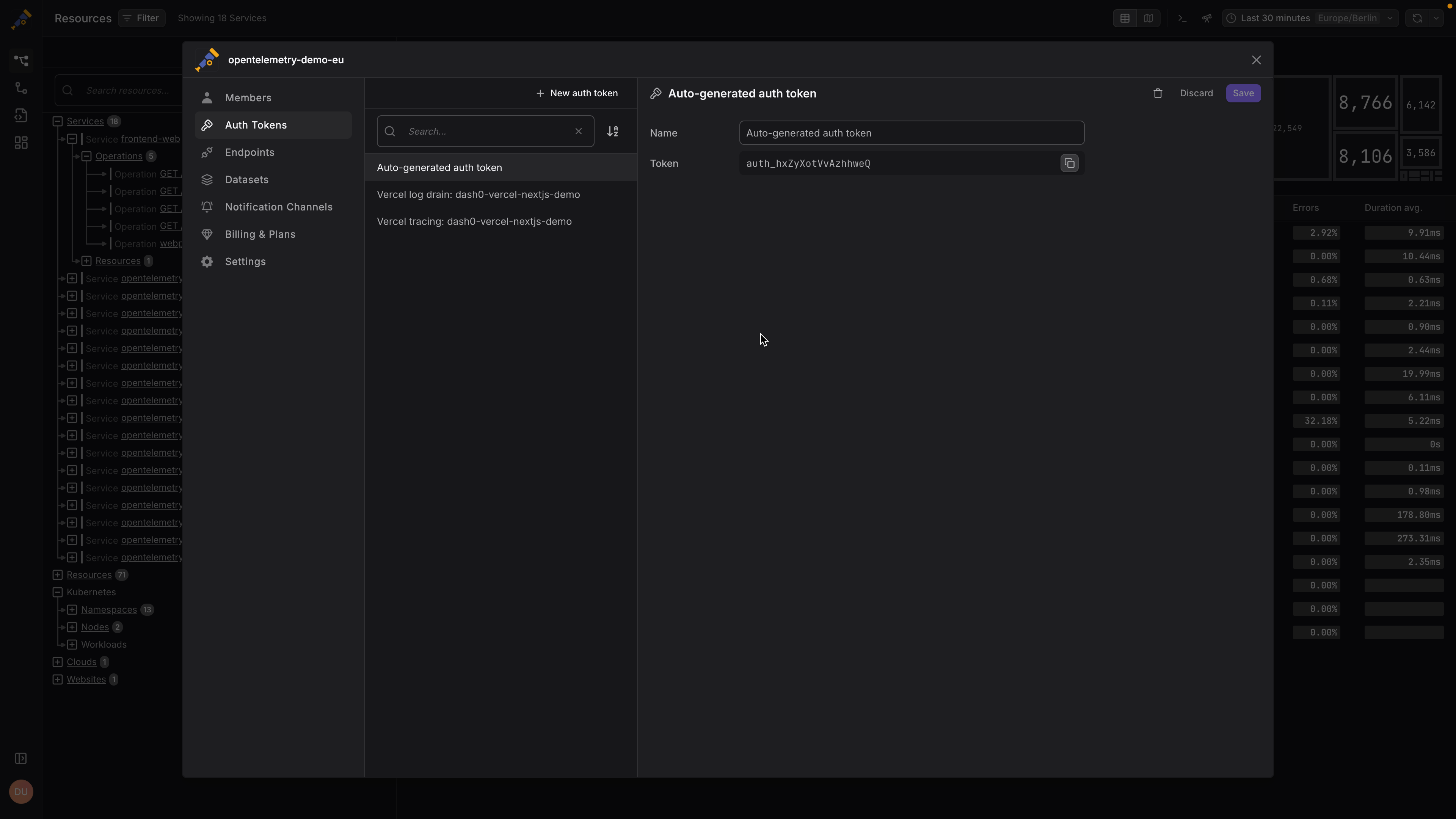Click the sort/filter icon in token list
Screen dimensions: 1456x819
pos(613,131)
